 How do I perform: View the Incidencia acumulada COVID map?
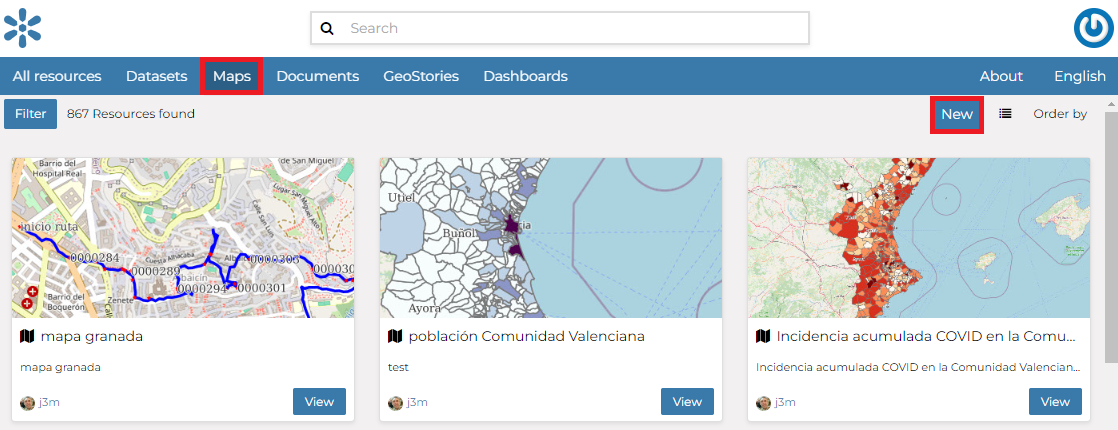1055,402
